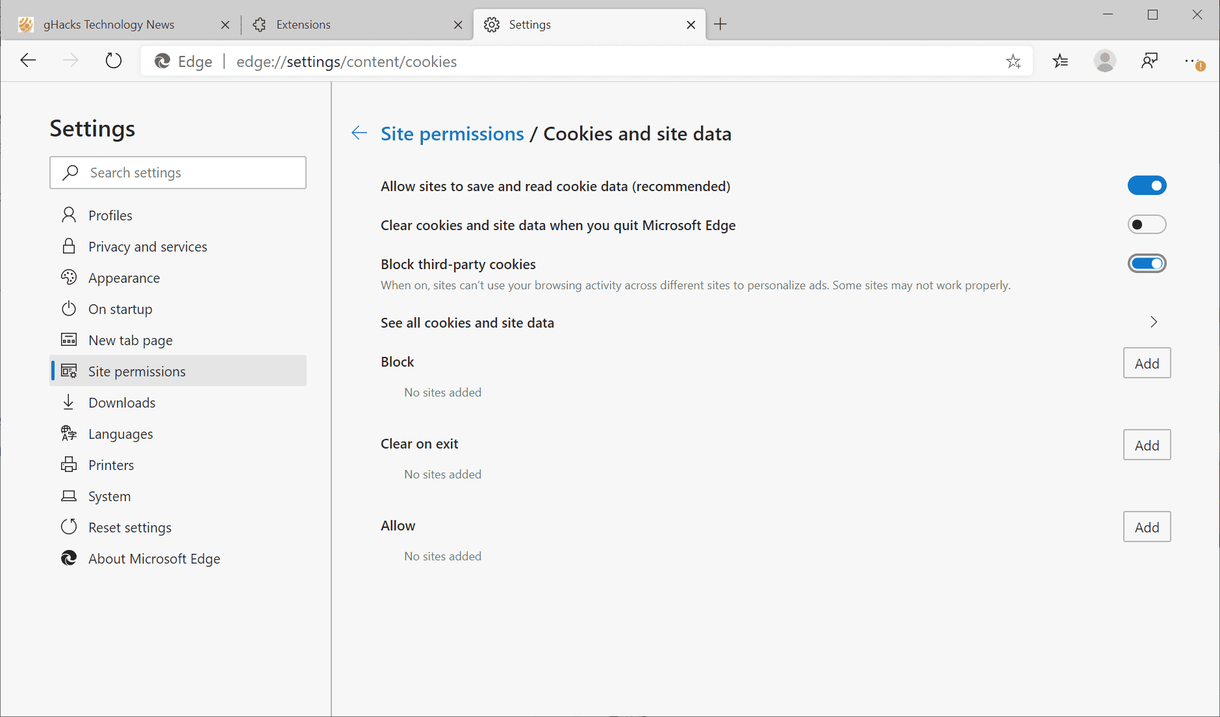Viewport: 1220px width, 717px height.
Task: Click the Site permissions breadcrumb link
Action: click(452, 133)
